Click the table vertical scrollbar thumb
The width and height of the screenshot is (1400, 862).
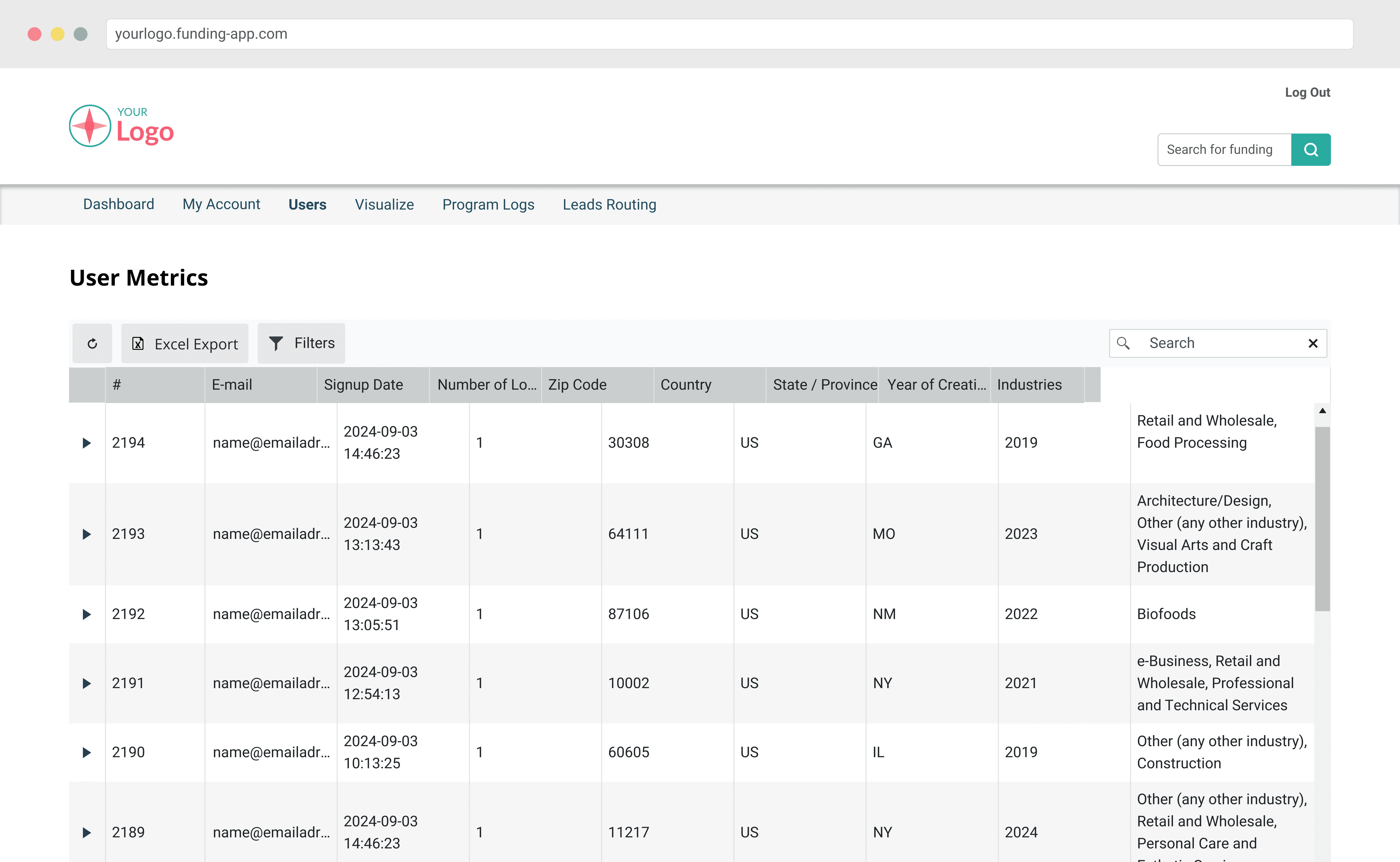[1322, 519]
